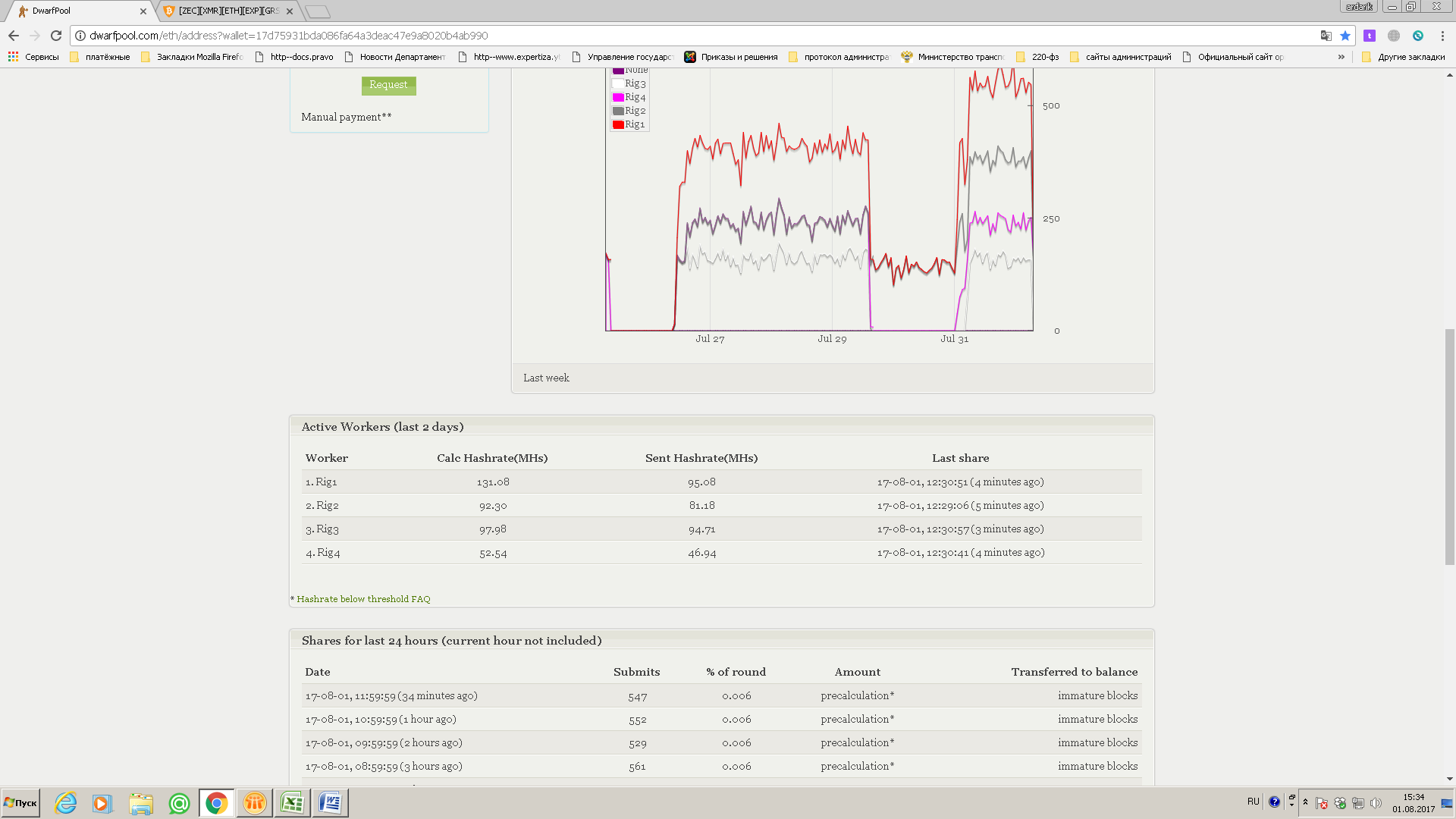Click the green Request button
The width and height of the screenshot is (1456, 819).
pos(388,85)
